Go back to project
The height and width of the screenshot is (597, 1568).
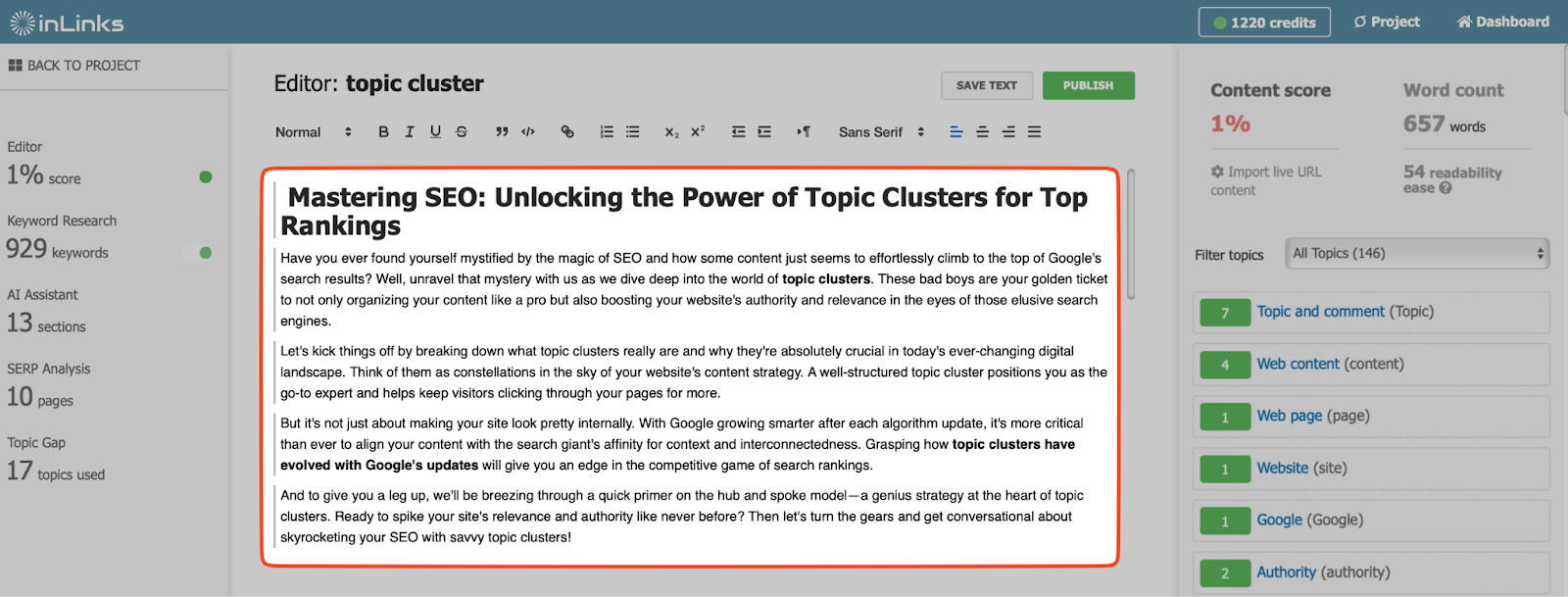[74, 66]
